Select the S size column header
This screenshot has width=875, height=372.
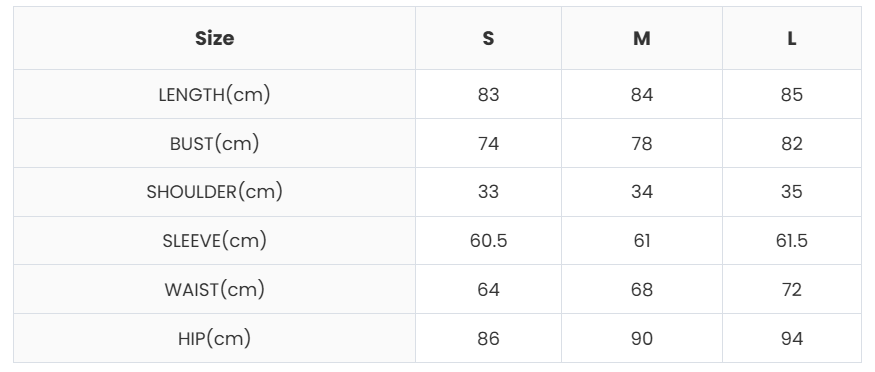coord(488,38)
